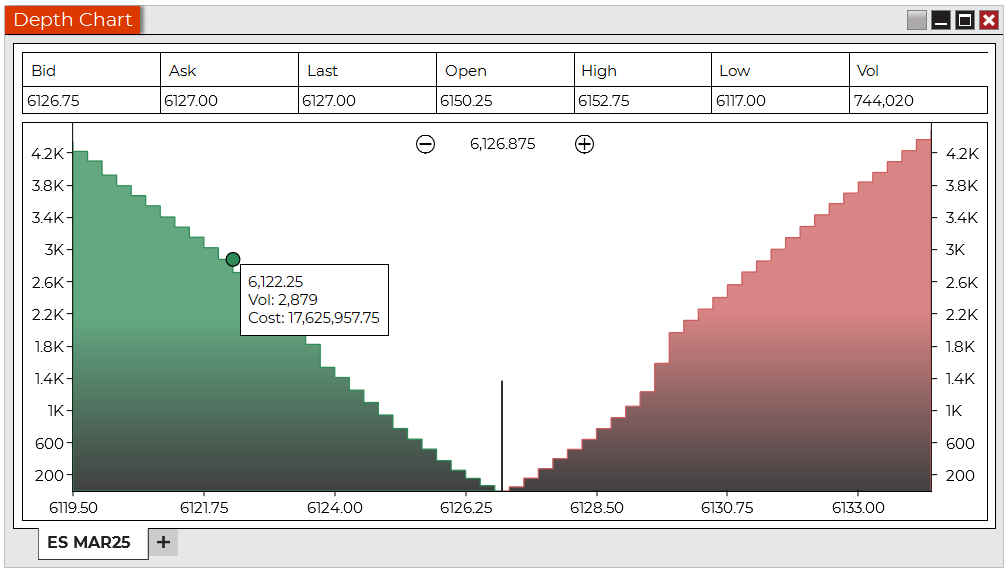Click the tooltip price 6,122.25

tap(276, 281)
